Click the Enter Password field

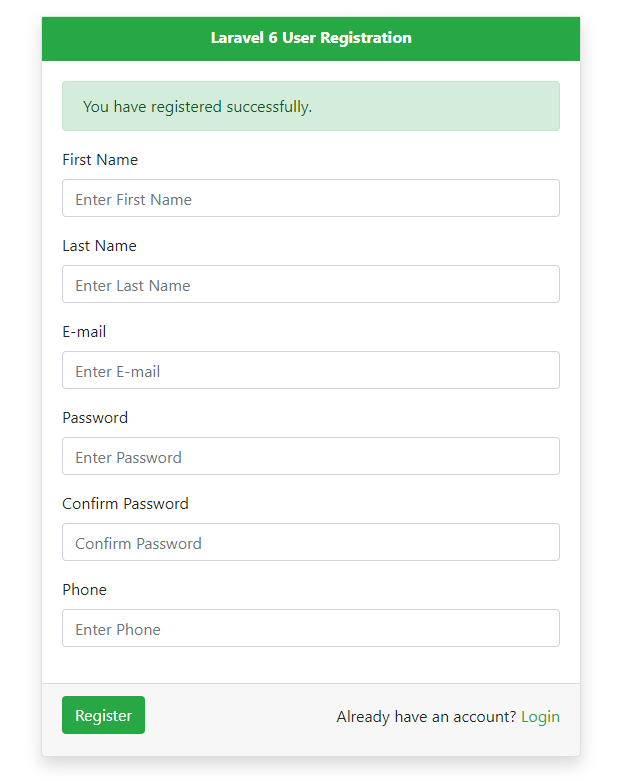[311, 456]
